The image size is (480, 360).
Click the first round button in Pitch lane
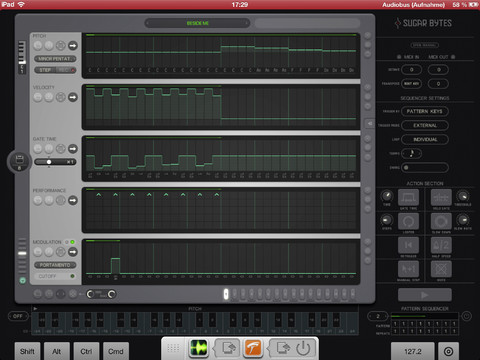pyautogui.click(x=38, y=45)
